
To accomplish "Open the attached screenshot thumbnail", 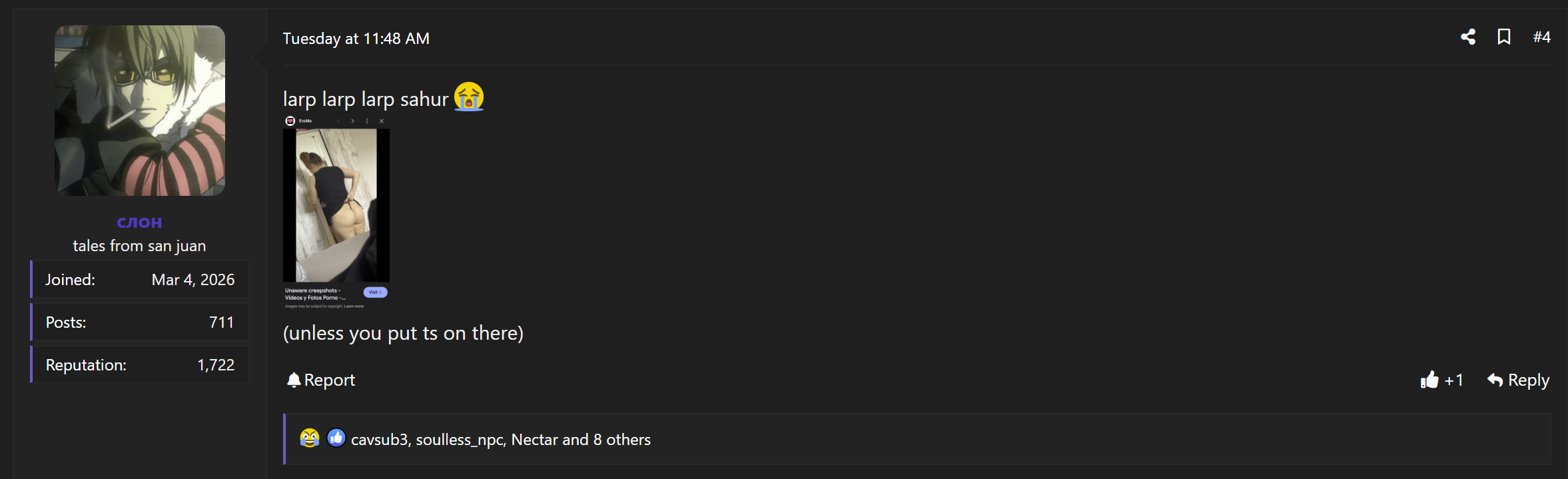I will [x=336, y=213].
